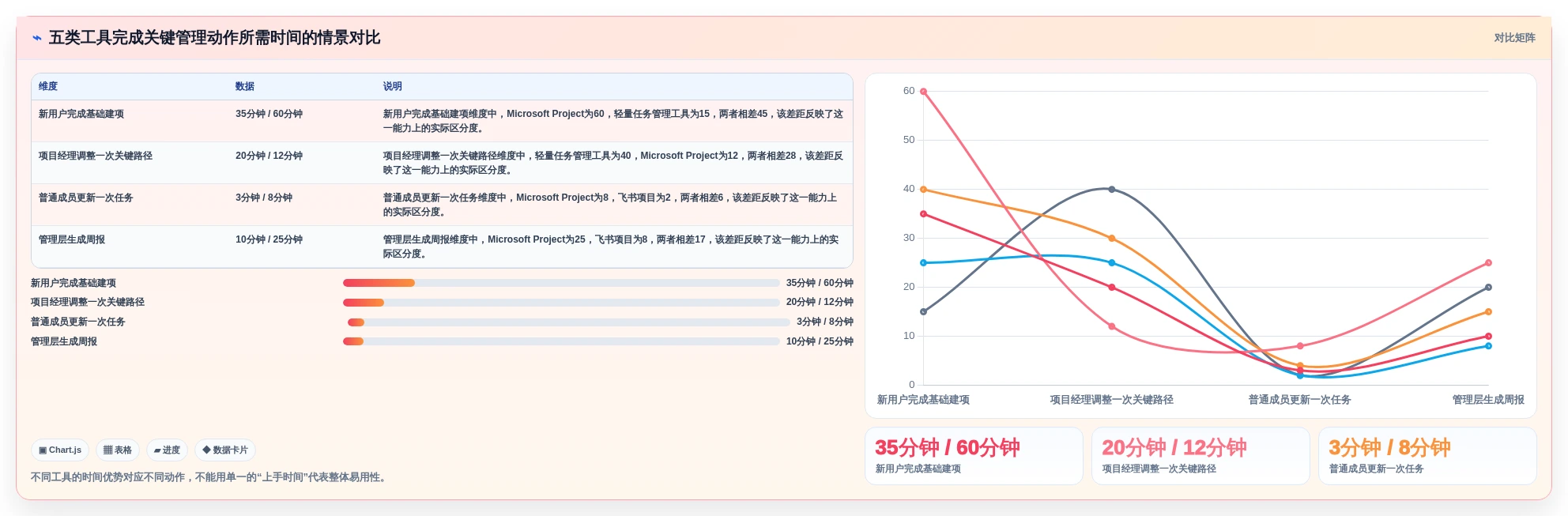The width and height of the screenshot is (1568, 516).
Task: Click the 说明 column header
Action: (393, 86)
